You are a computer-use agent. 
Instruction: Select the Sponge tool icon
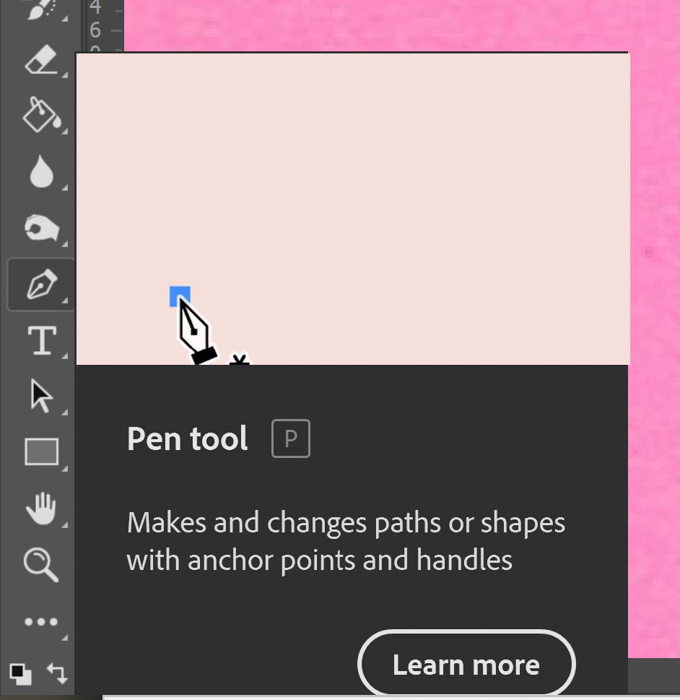(41, 228)
